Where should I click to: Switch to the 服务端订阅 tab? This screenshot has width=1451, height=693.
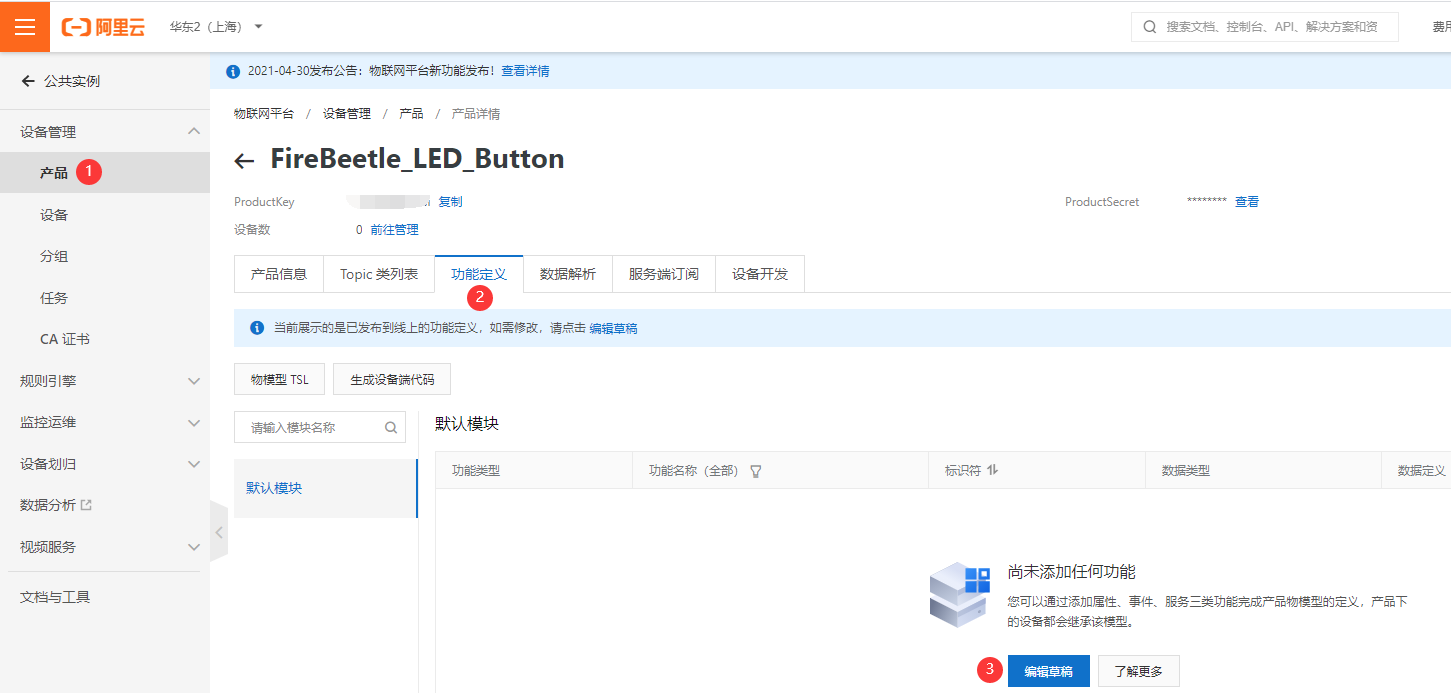click(664, 274)
